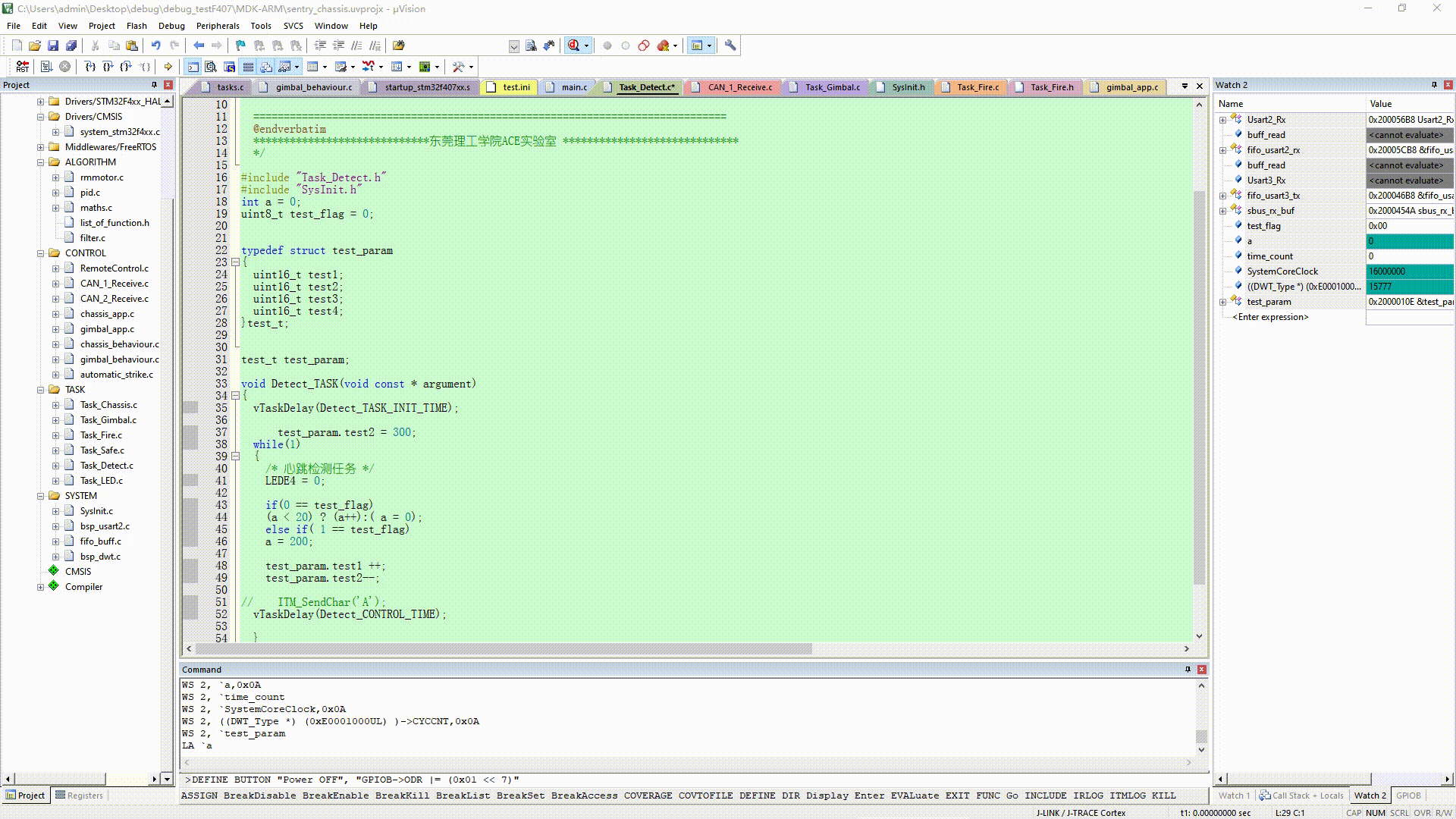Viewport: 1456px width, 819px height.
Task: Open the Call Stack + Locals tab
Action: coord(1301,795)
